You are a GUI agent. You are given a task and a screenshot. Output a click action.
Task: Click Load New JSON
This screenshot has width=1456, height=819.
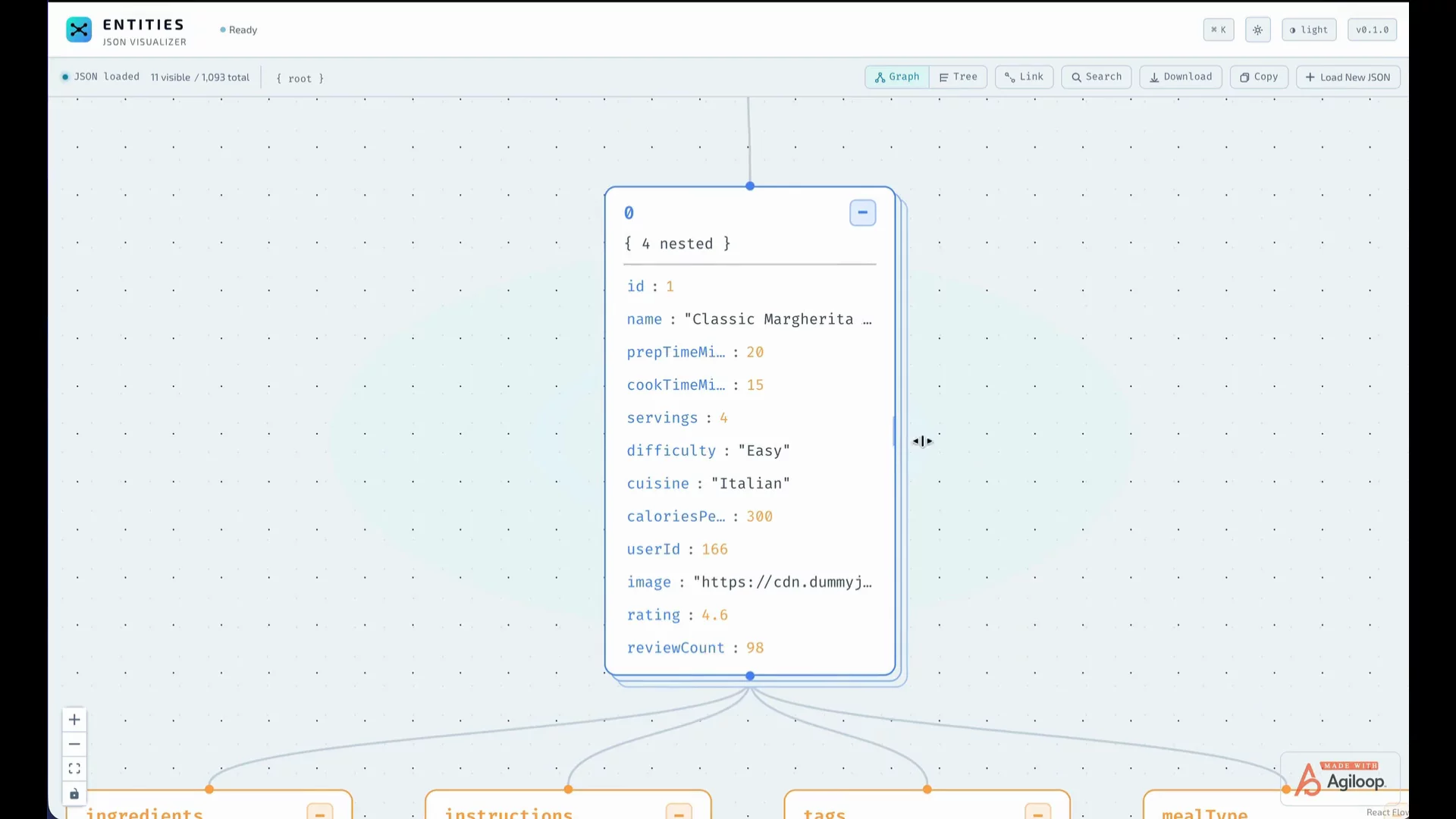(x=1348, y=77)
